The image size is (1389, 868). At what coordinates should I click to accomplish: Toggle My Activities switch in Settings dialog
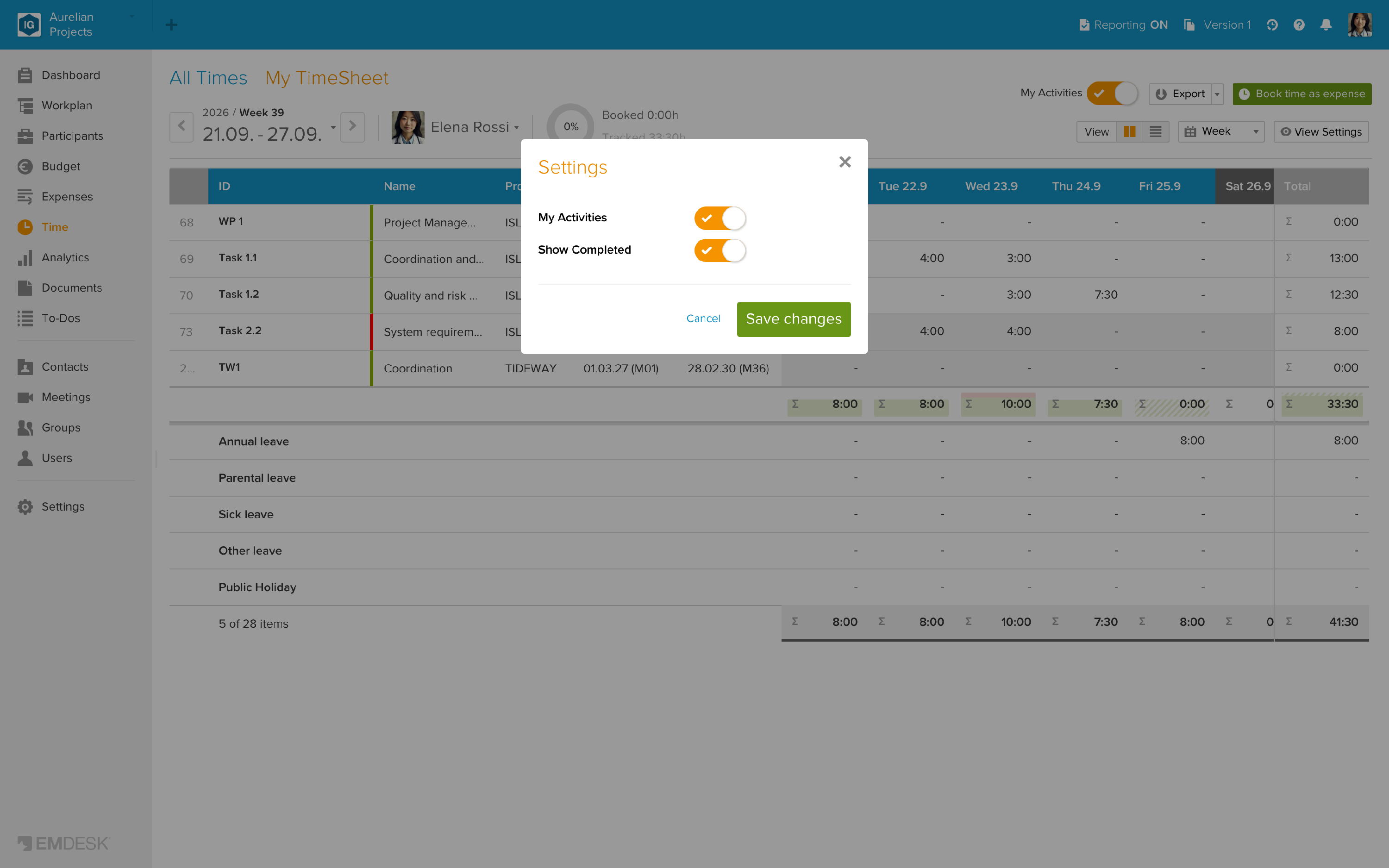tap(720, 218)
